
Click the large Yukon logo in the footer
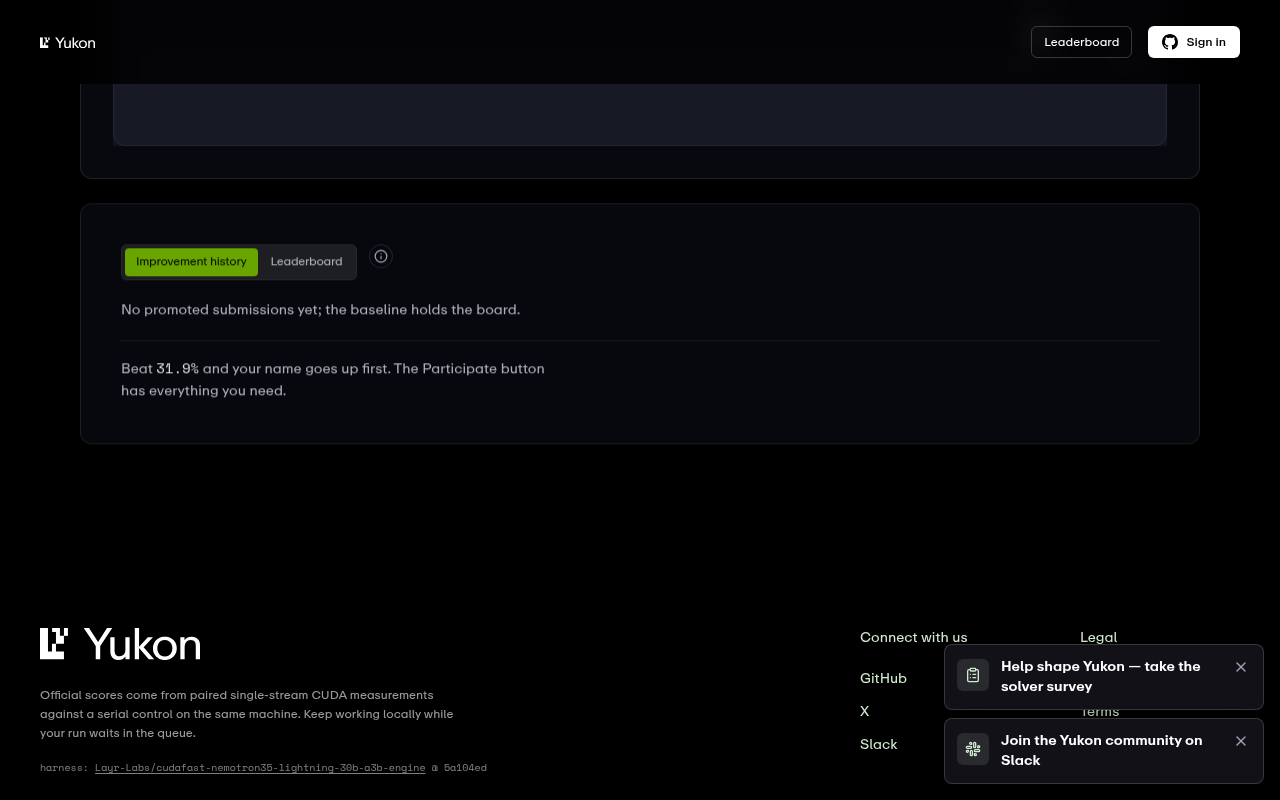coord(120,644)
